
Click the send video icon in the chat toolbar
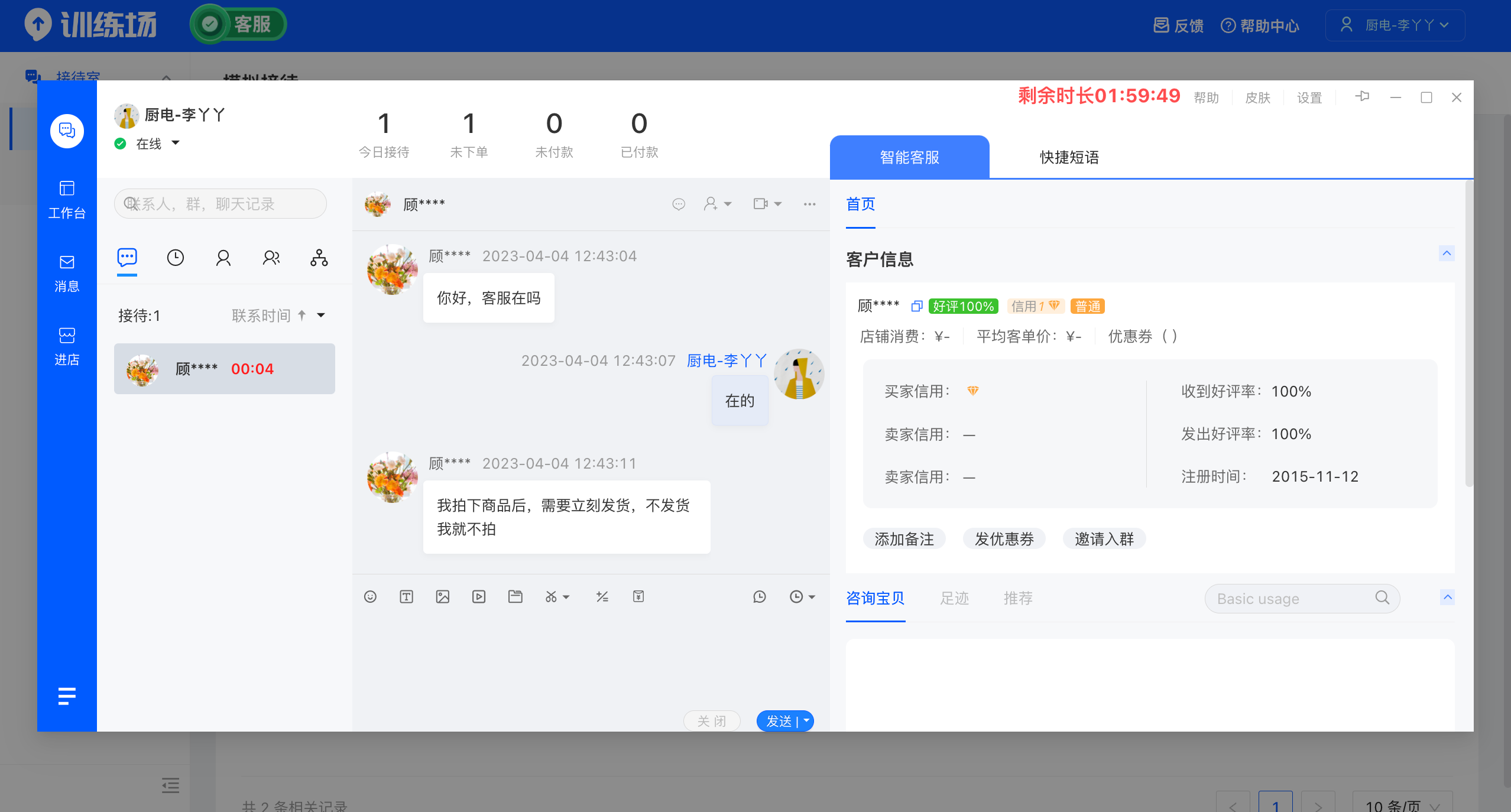[x=479, y=597]
